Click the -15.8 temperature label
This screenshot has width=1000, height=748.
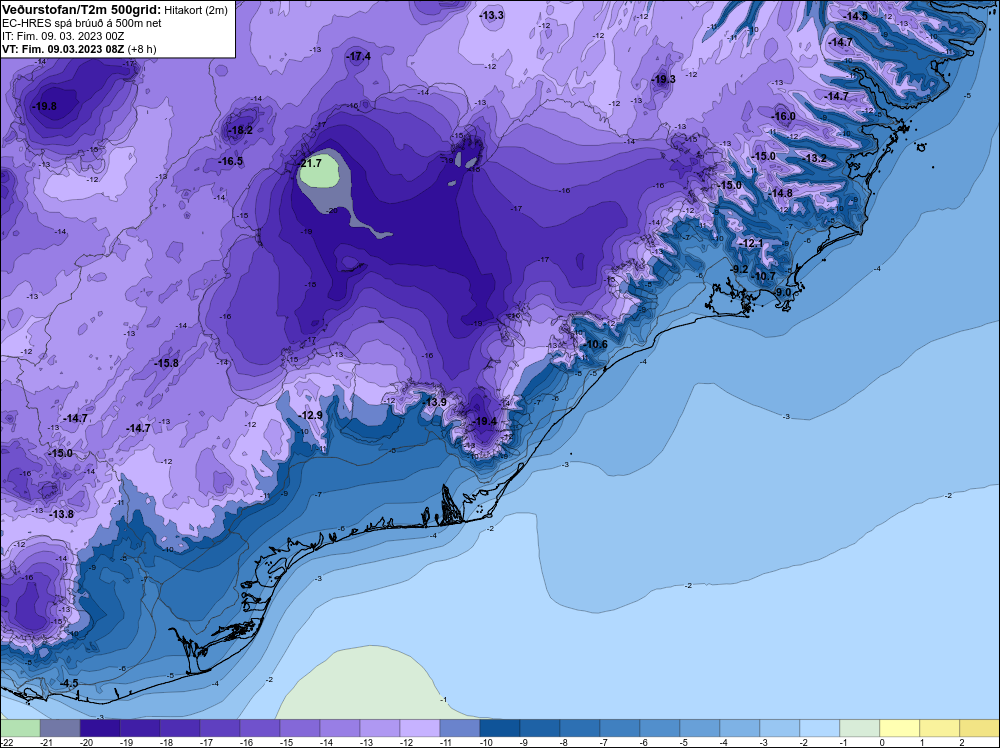[x=166, y=363]
